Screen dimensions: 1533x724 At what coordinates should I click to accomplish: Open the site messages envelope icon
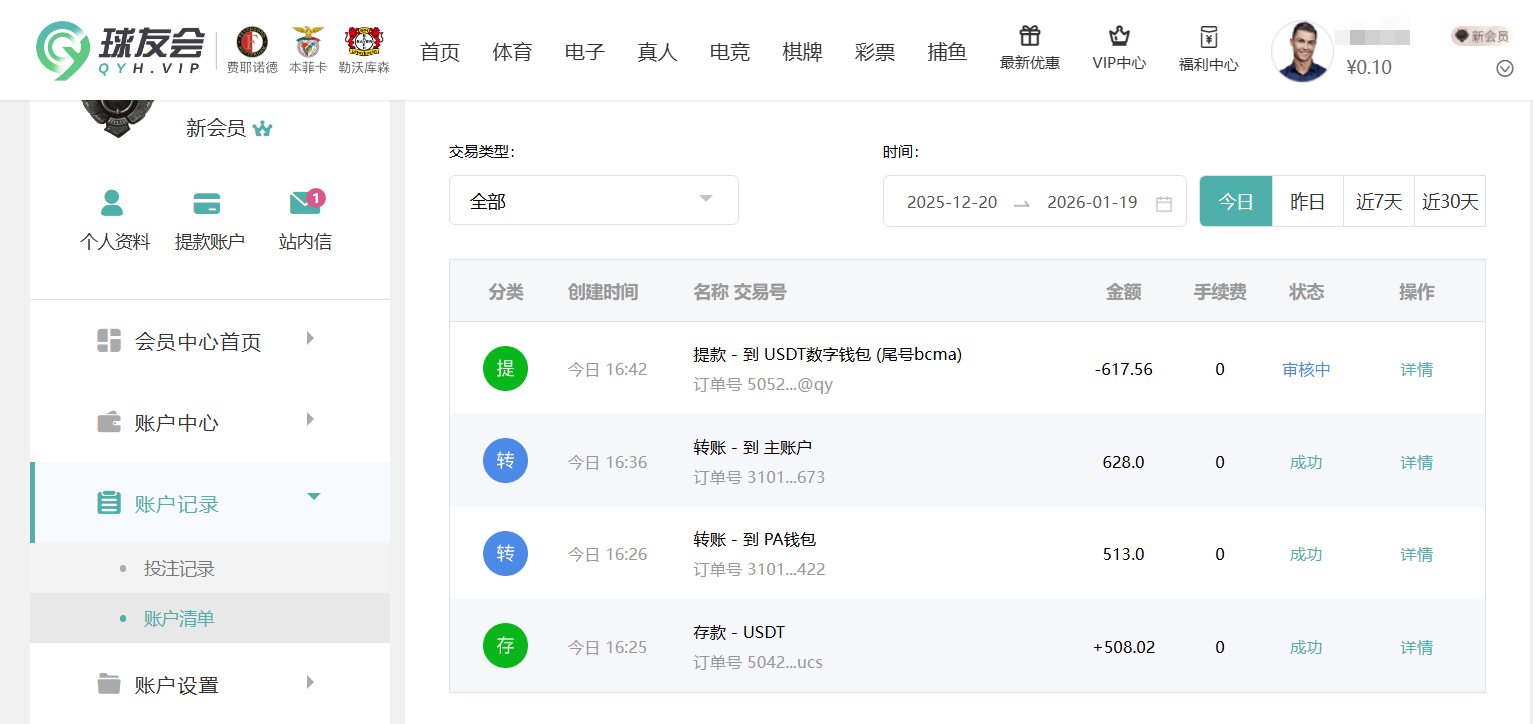pyautogui.click(x=305, y=203)
